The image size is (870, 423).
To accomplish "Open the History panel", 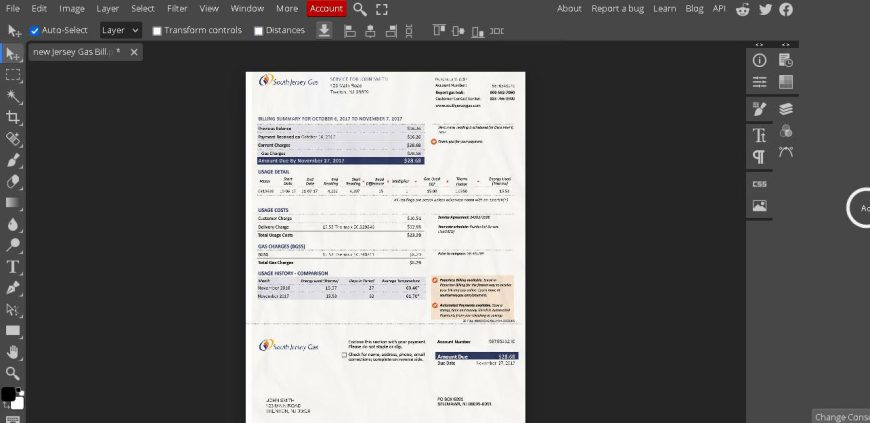I will click(x=786, y=61).
